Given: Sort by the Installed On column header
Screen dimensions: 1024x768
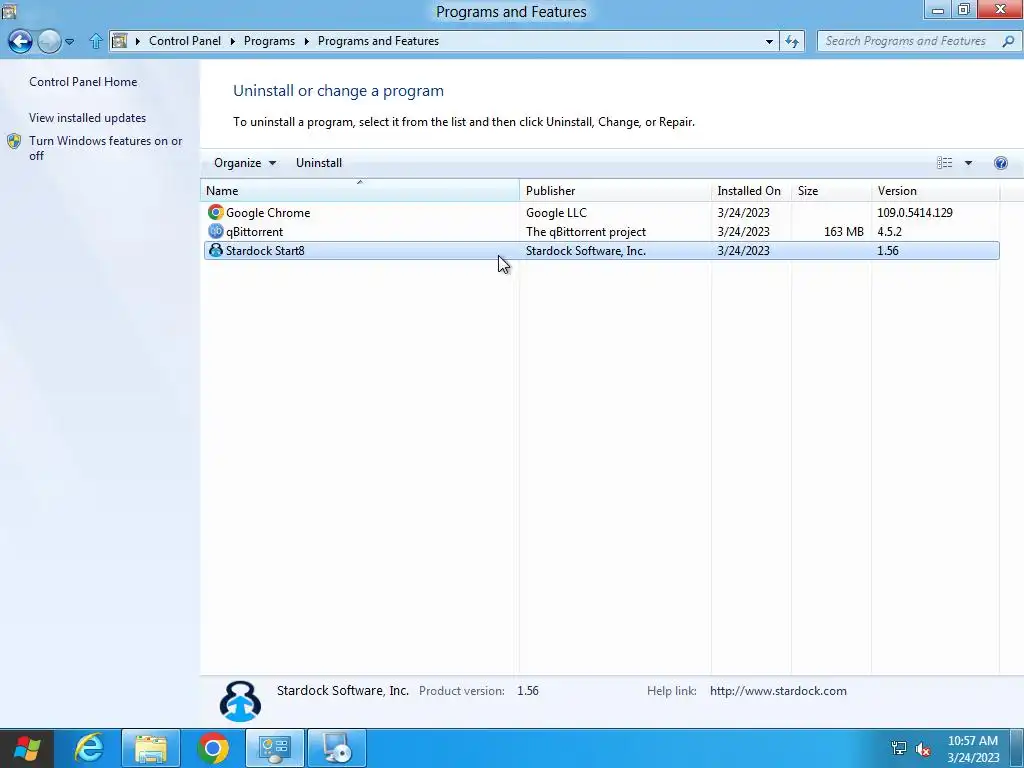Looking at the screenshot, I should coord(750,191).
